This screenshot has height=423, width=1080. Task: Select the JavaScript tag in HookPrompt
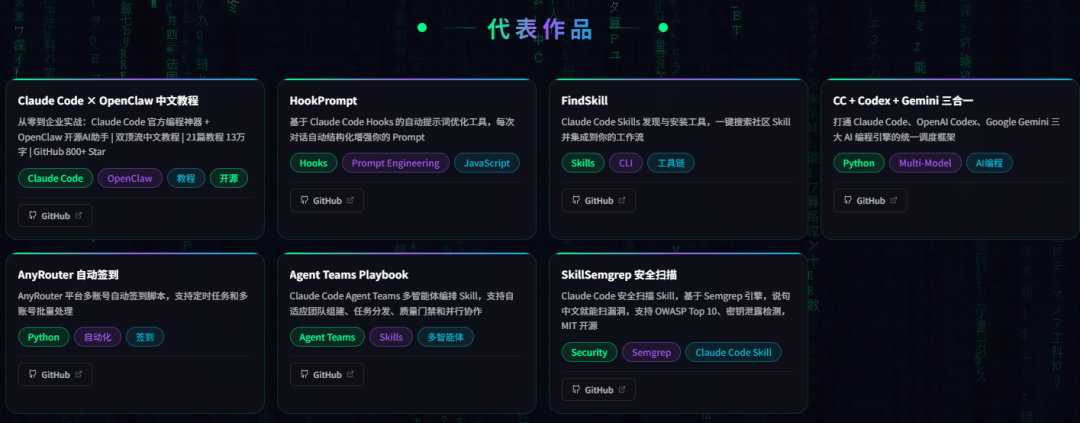point(487,163)
